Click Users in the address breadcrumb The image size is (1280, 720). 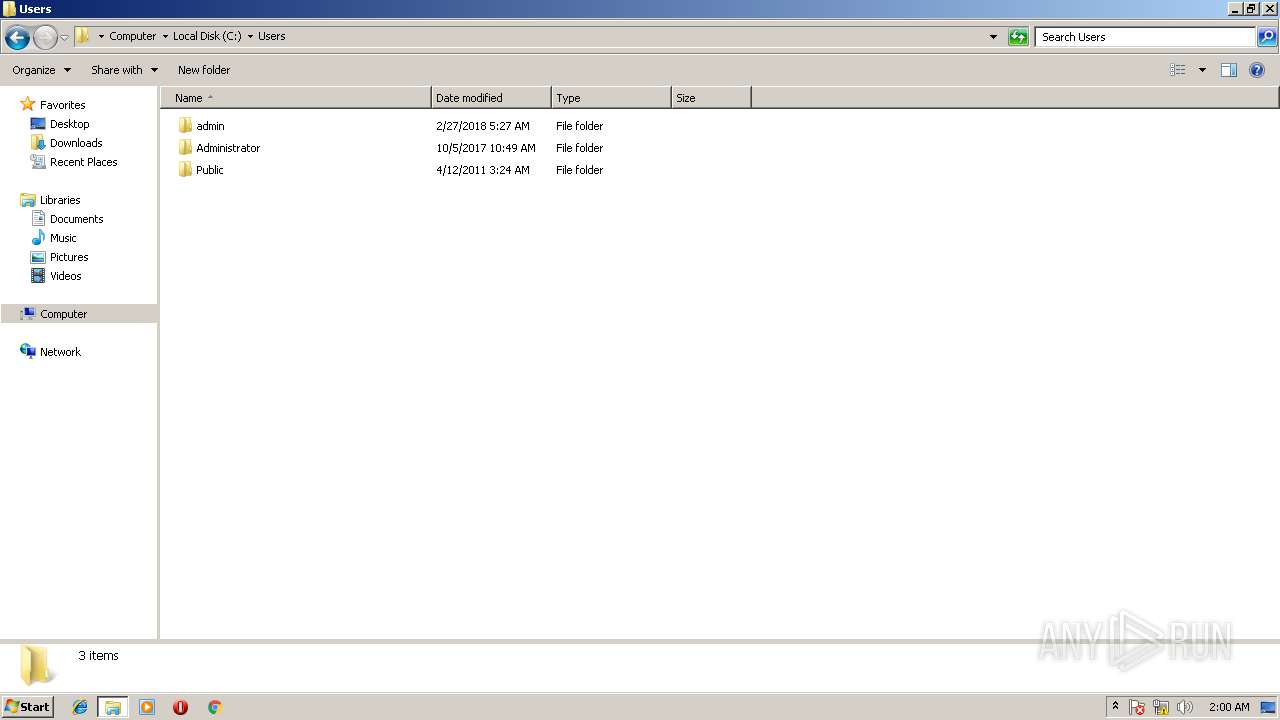[x=272, y=36]
